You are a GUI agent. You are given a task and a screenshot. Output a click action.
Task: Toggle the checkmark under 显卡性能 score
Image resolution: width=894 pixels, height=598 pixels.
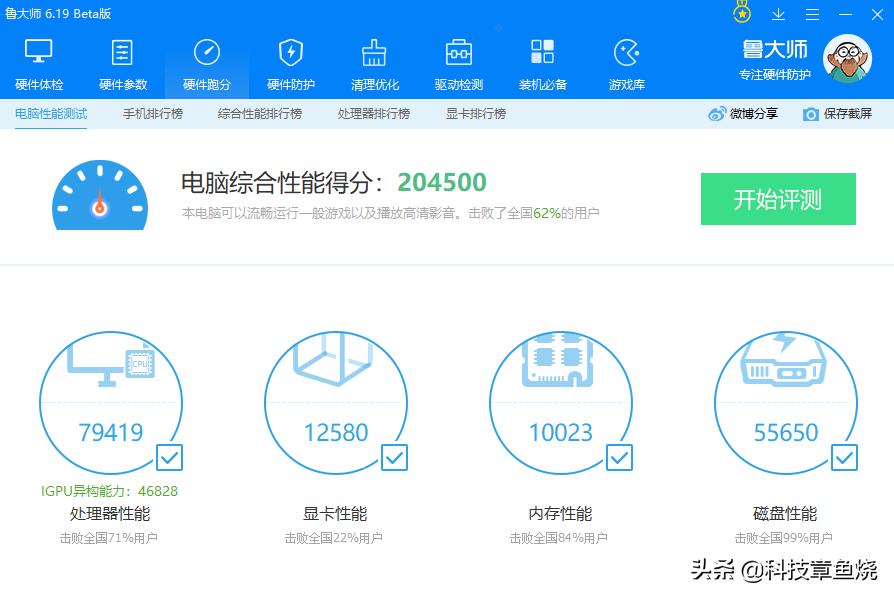pyautogui.click(x=394, y=458)
